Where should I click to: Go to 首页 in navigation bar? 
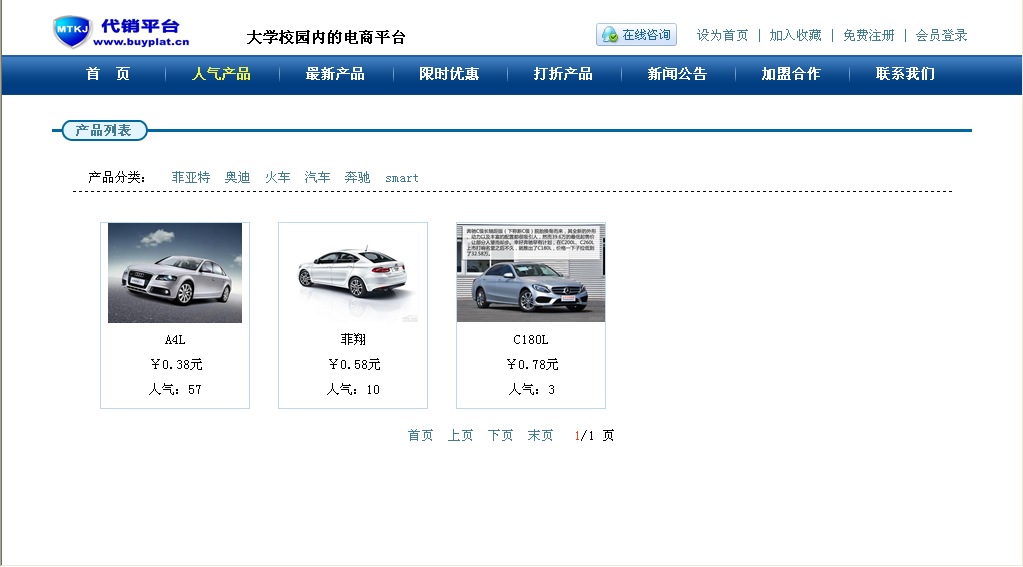pos(108,74)
